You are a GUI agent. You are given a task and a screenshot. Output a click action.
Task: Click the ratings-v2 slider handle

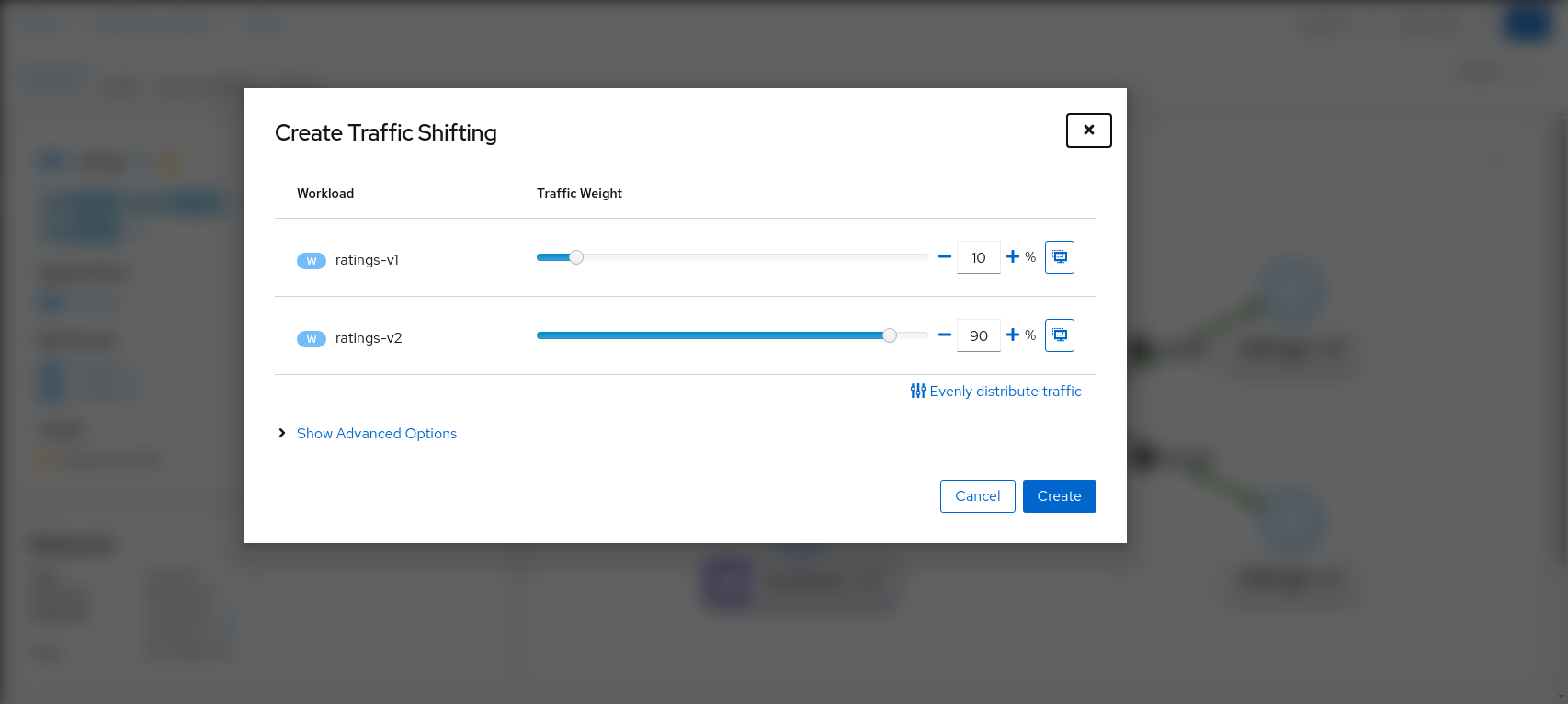890,335
